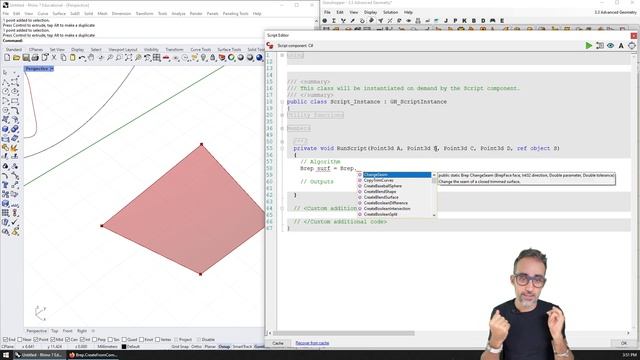Click the Grasshopper 'P' toolbar icon

pos(455,20)
